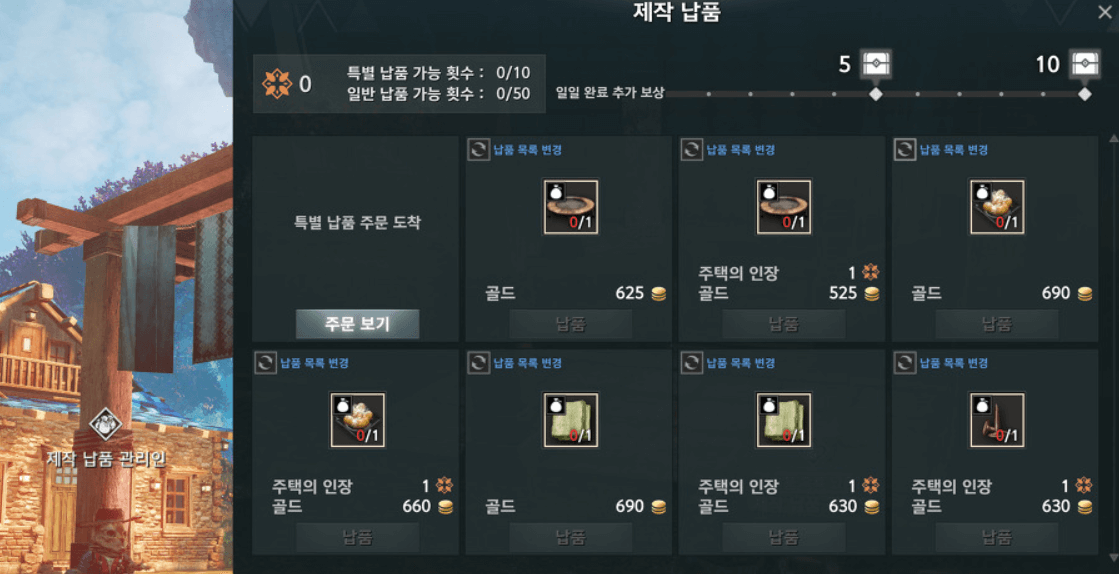Image resolution: width=1119 pixels, height=574 pixels.
Task: Select the red hammer tool item icon
Action: 997,420
